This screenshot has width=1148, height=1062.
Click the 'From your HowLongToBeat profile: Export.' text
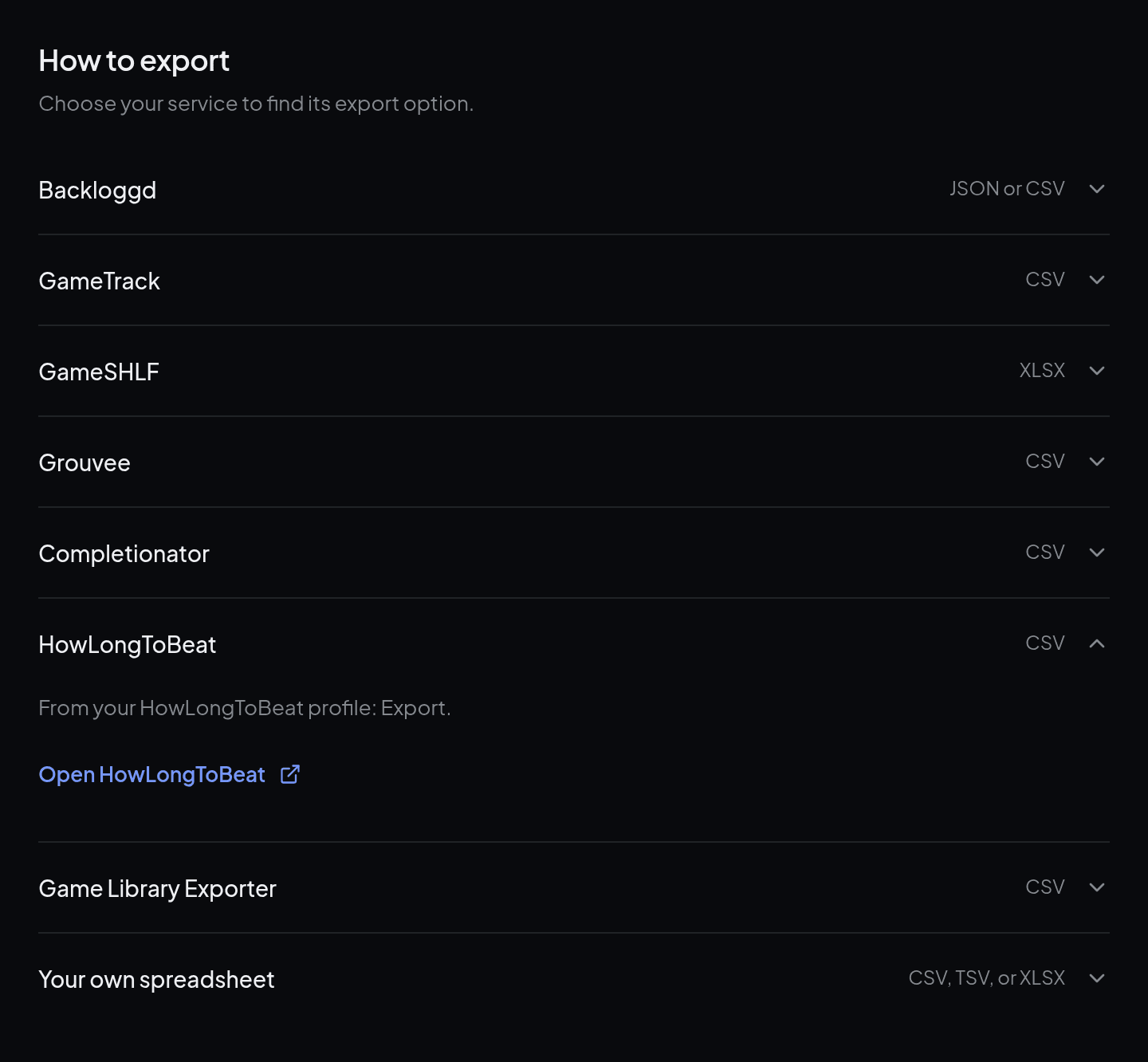245,708
